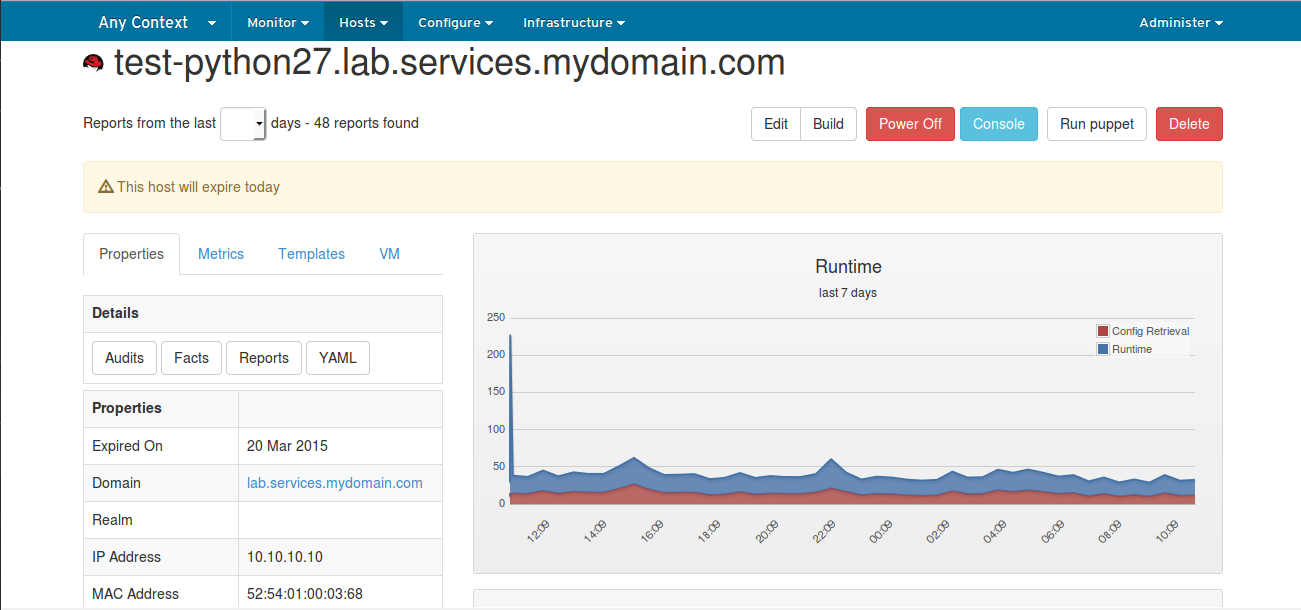Click the YAML button
Screen dimensions: 1301x610
[338, 358]
